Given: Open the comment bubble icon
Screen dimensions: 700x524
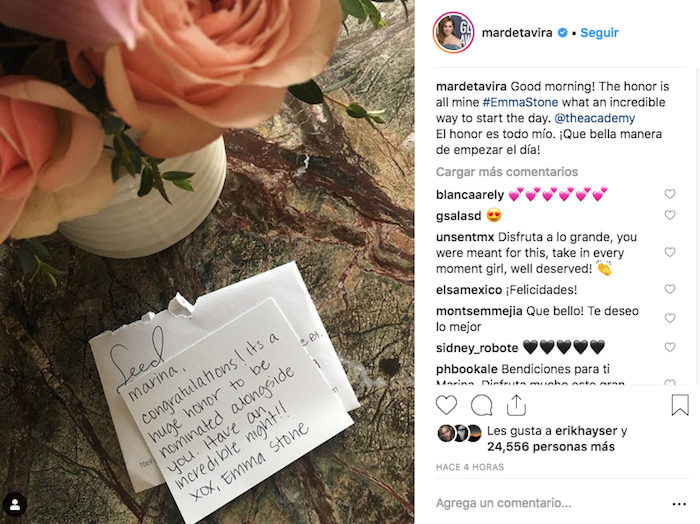Looking at the screenshot, I should click(x=482, y=405).
